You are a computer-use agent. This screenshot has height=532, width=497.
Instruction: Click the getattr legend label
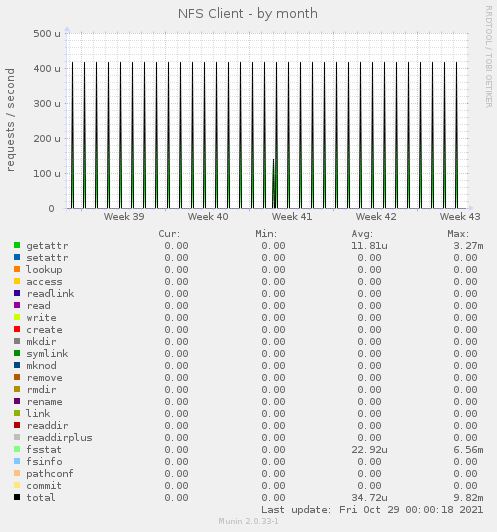pyautogui.click(x=47, y=246)
